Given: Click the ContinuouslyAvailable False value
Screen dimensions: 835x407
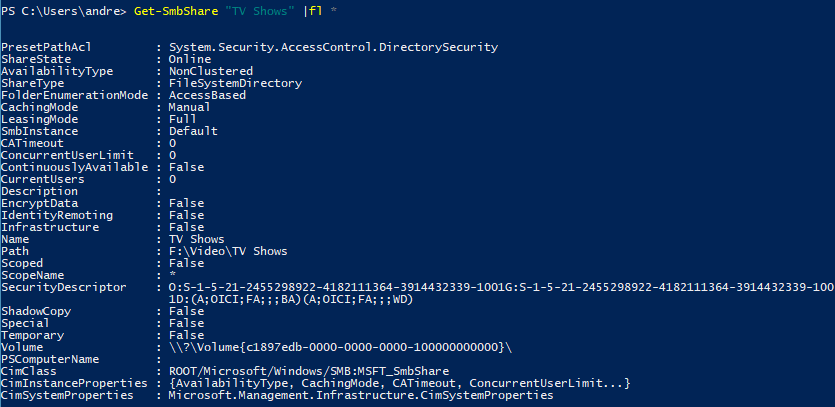Looking at the screenshot, I should (x=186, y=167).
